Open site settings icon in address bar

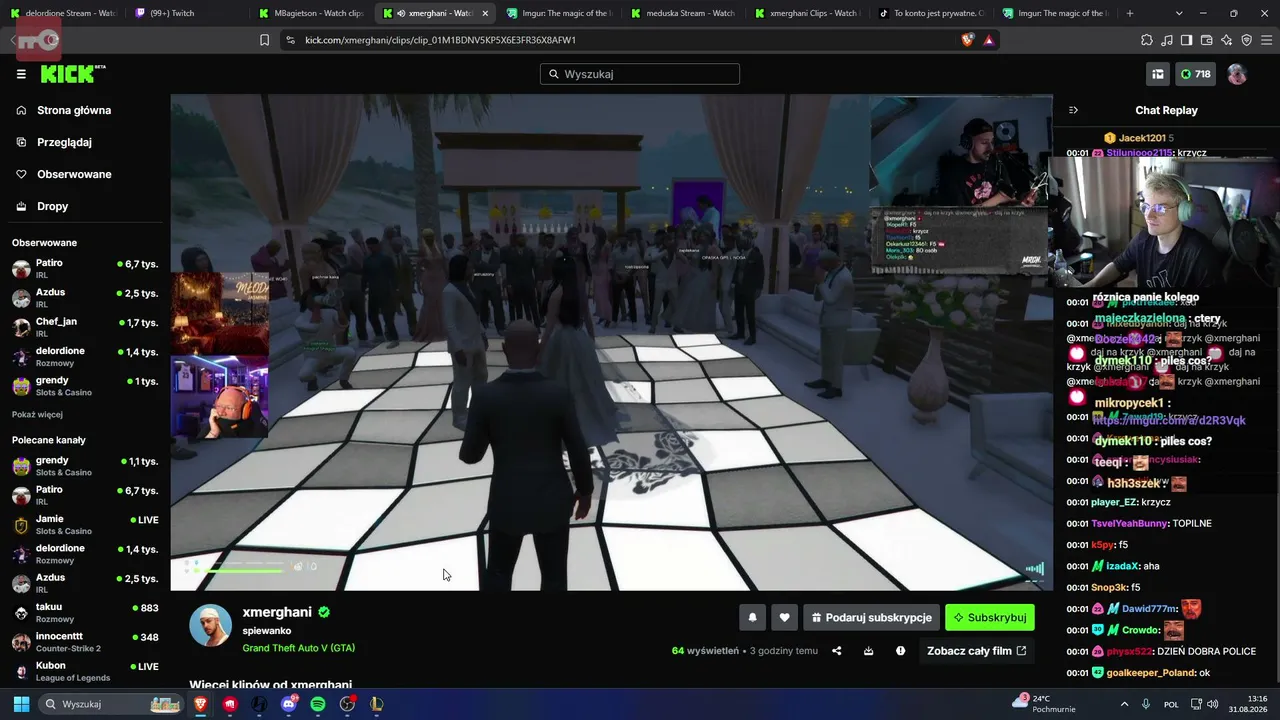(290, 40)
